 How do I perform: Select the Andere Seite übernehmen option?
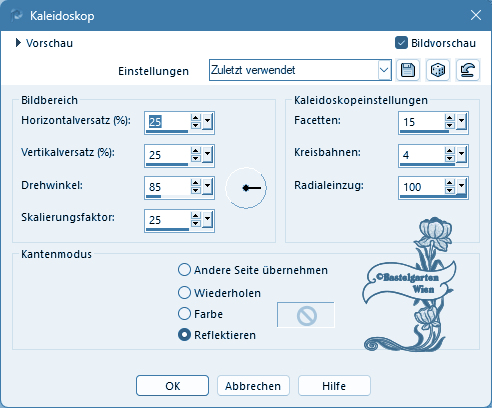point(184,270)
